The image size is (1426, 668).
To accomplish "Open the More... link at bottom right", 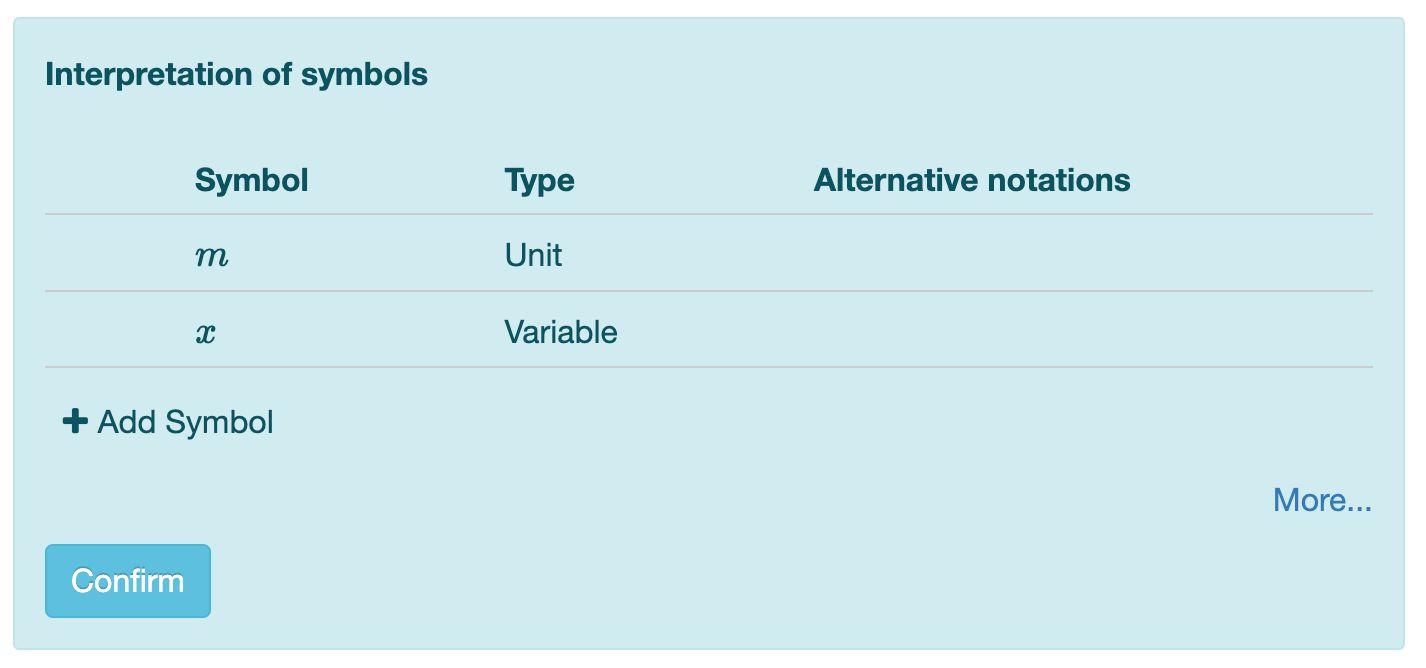I will pos(1322,500).
